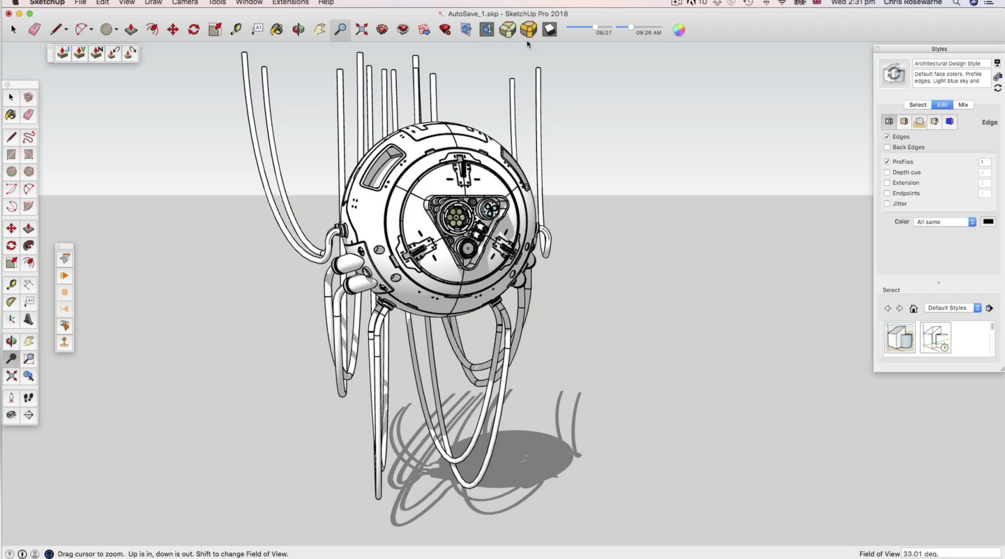Choose the 3D Text tool
The height and width of the screenshot is (559, 1005).
(x=28, y=319)
